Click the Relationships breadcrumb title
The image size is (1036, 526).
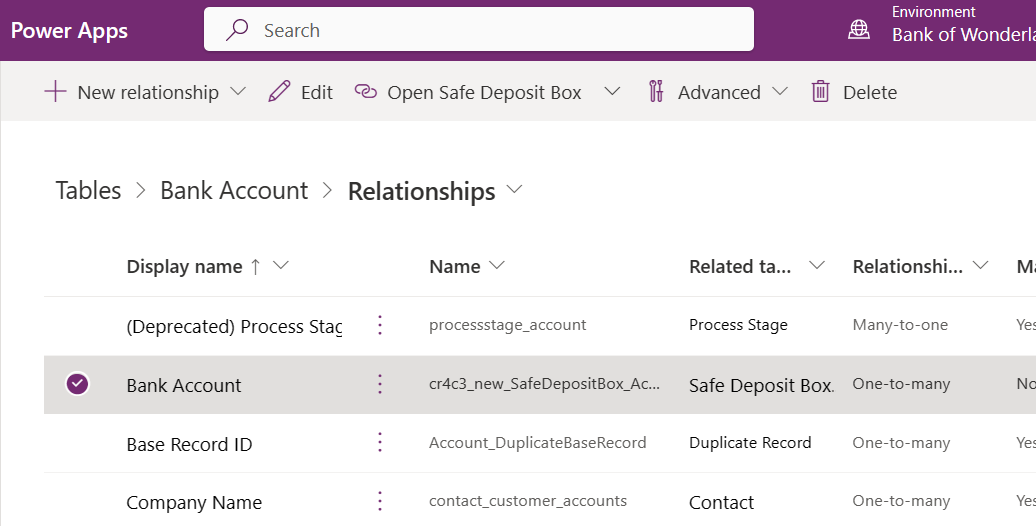pyautogui.click(x=422, y=192)
